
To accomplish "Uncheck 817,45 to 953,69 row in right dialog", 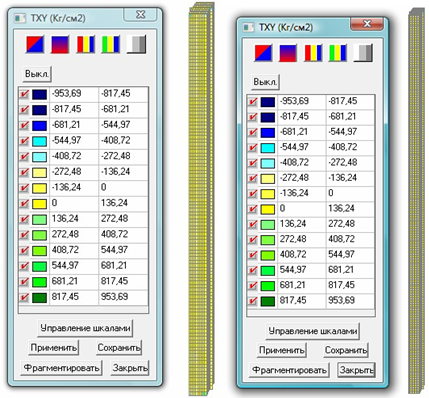I will point(253,301).
